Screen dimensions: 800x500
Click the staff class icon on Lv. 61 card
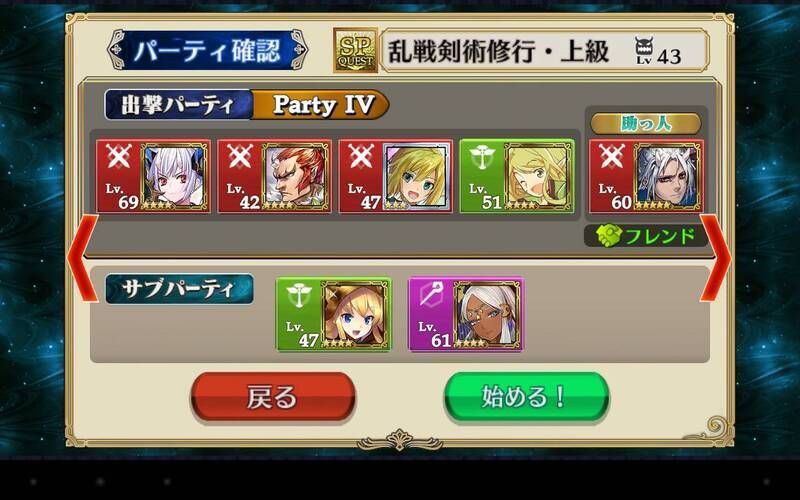[x=431, y=294]
